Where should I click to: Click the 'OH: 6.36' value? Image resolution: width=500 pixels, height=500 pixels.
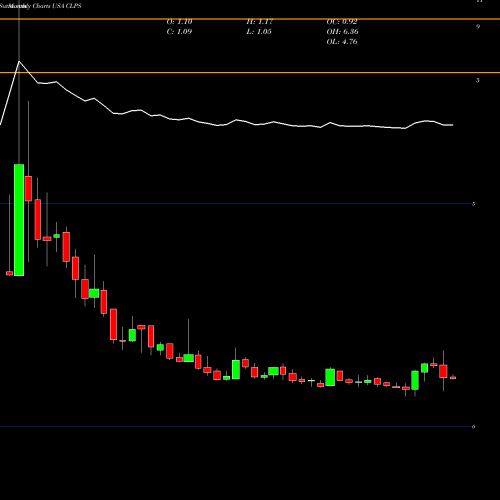tap(342, 32)
